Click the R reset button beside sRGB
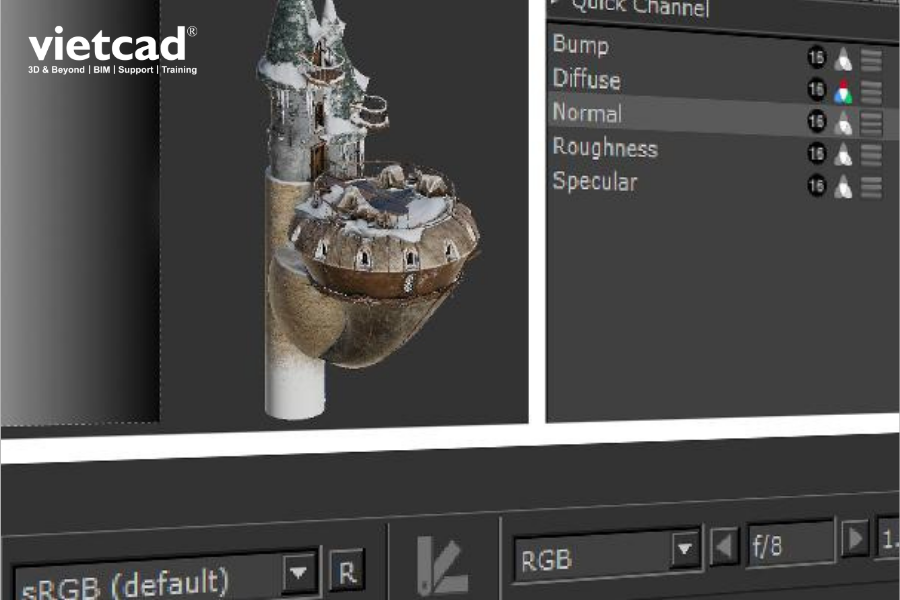Viewport: 900px width, 600px height. pyautogui.click(x=347, y=572)
